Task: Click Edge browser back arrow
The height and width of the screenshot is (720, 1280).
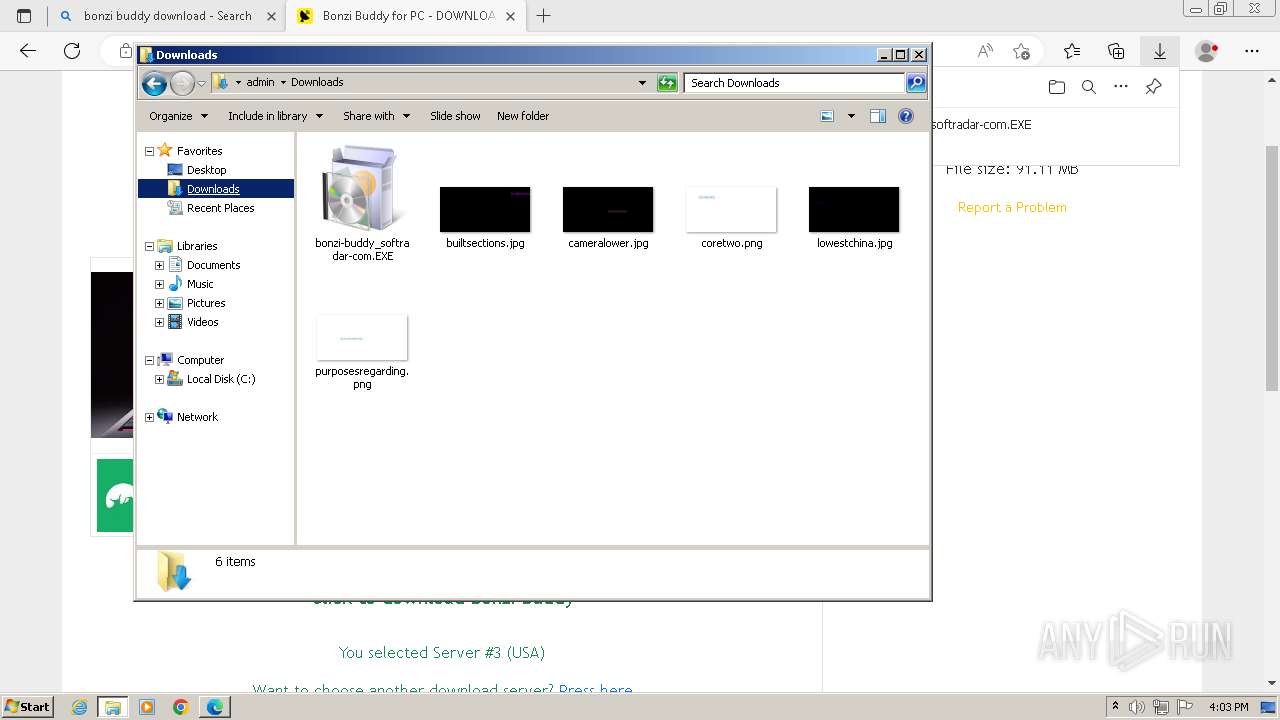Action: click(x=28, y=51)
